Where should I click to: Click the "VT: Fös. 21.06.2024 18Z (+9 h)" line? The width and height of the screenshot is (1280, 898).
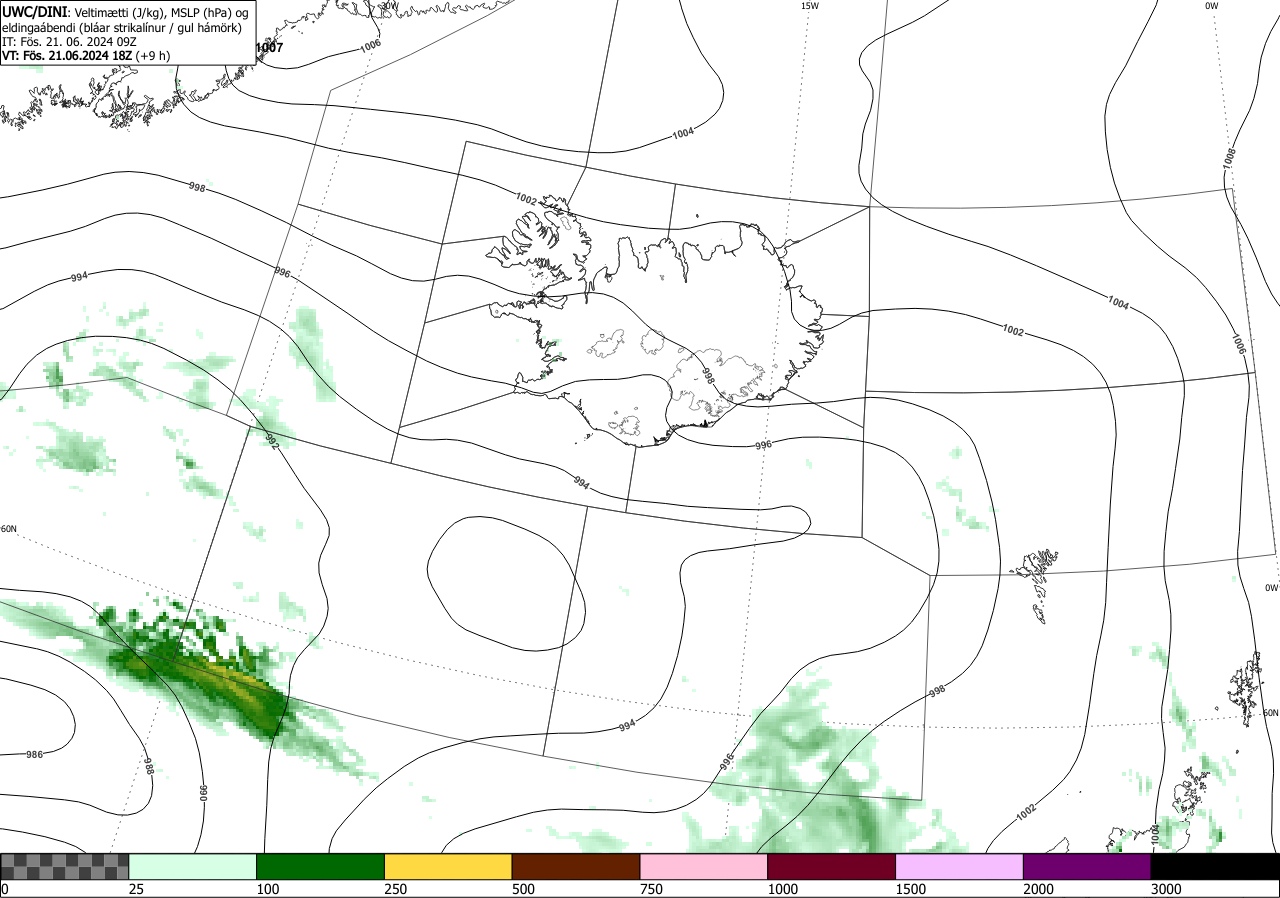coord(87,57)
